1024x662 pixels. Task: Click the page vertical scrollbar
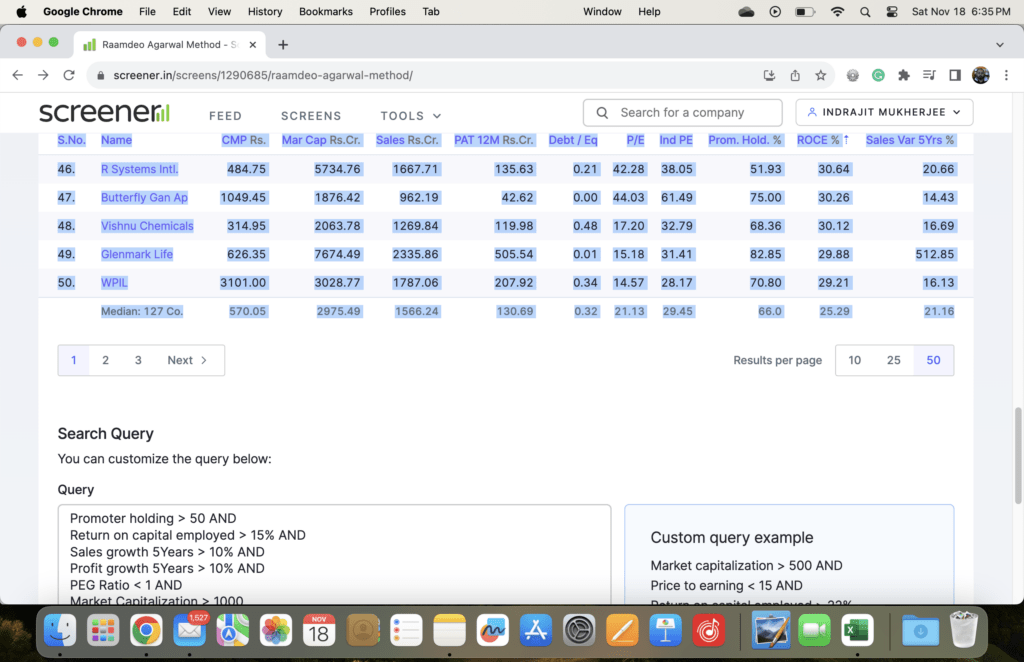(1017, 456)
